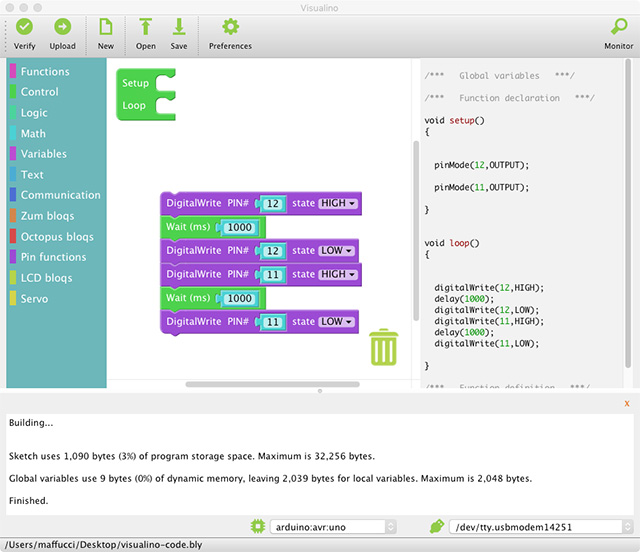The image size is (640, 552).
Task: Create a new file with New icon
Action: point(106,28)
